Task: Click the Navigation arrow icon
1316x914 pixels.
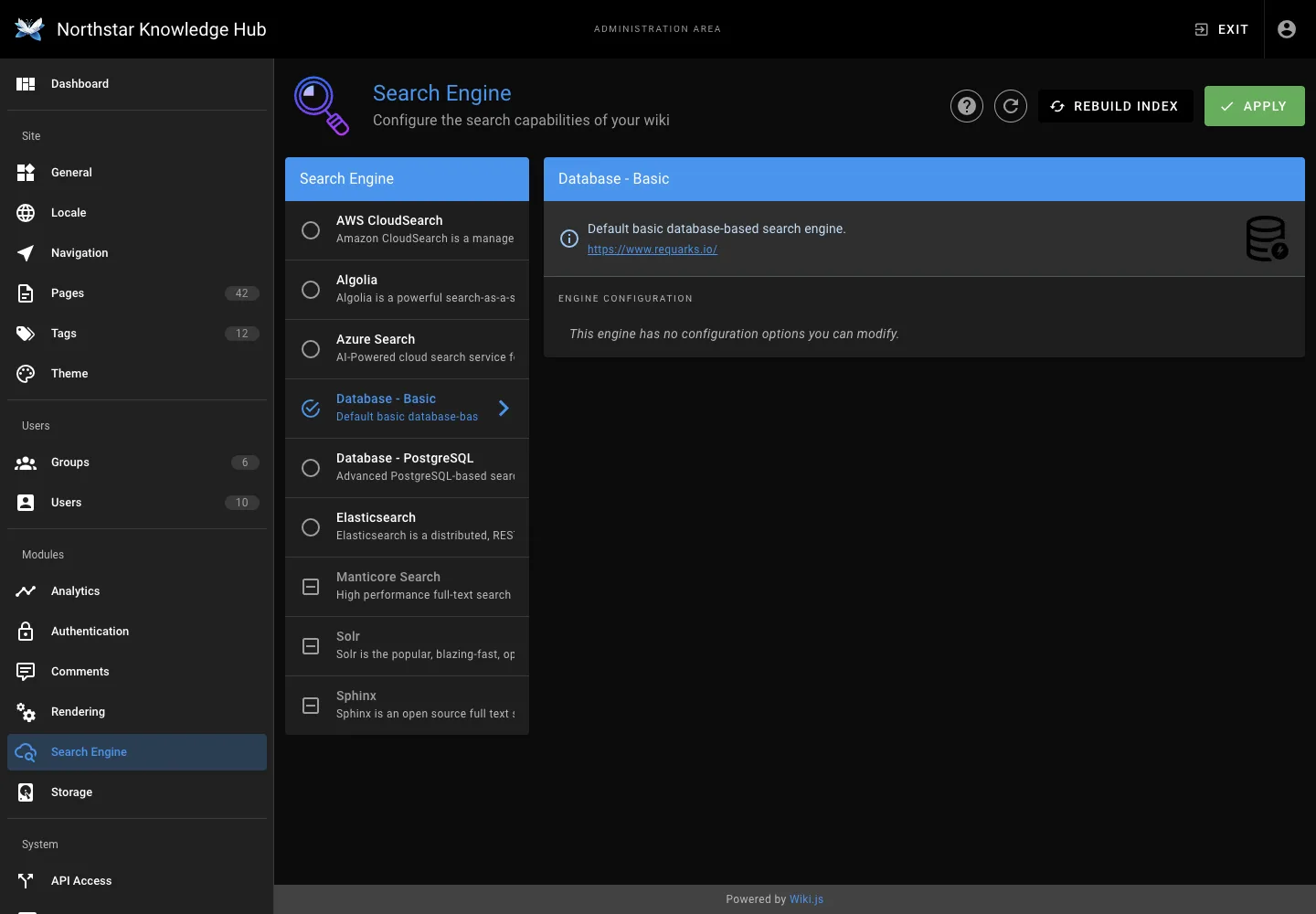Action: pos(26,253)
